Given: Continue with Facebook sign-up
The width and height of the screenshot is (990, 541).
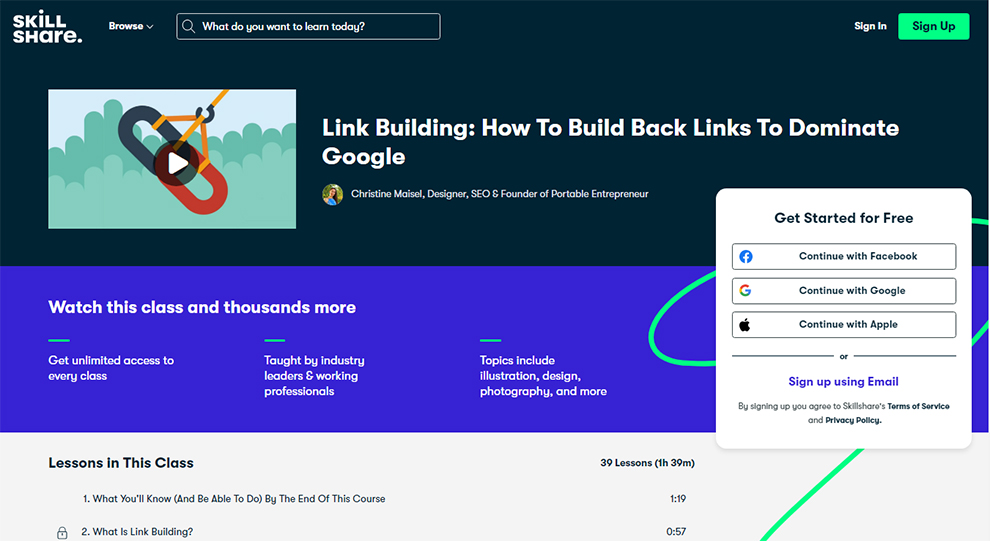Looking at the screenshot, I should coord(844,256).
